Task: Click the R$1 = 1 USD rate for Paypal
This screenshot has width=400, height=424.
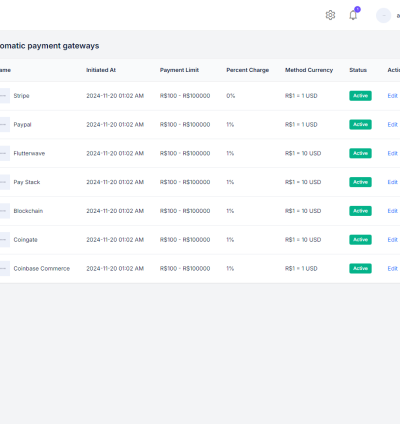Action: (x=301, y=124)
